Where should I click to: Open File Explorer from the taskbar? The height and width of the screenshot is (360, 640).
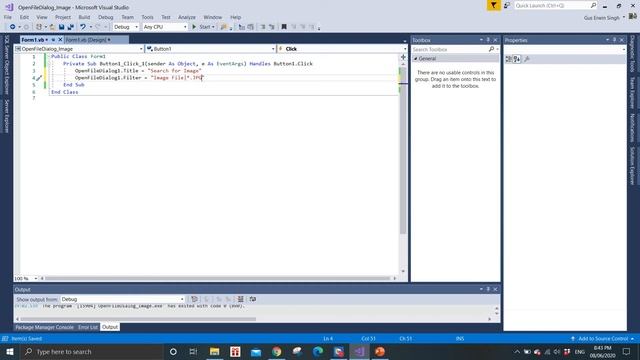[214, 351]
